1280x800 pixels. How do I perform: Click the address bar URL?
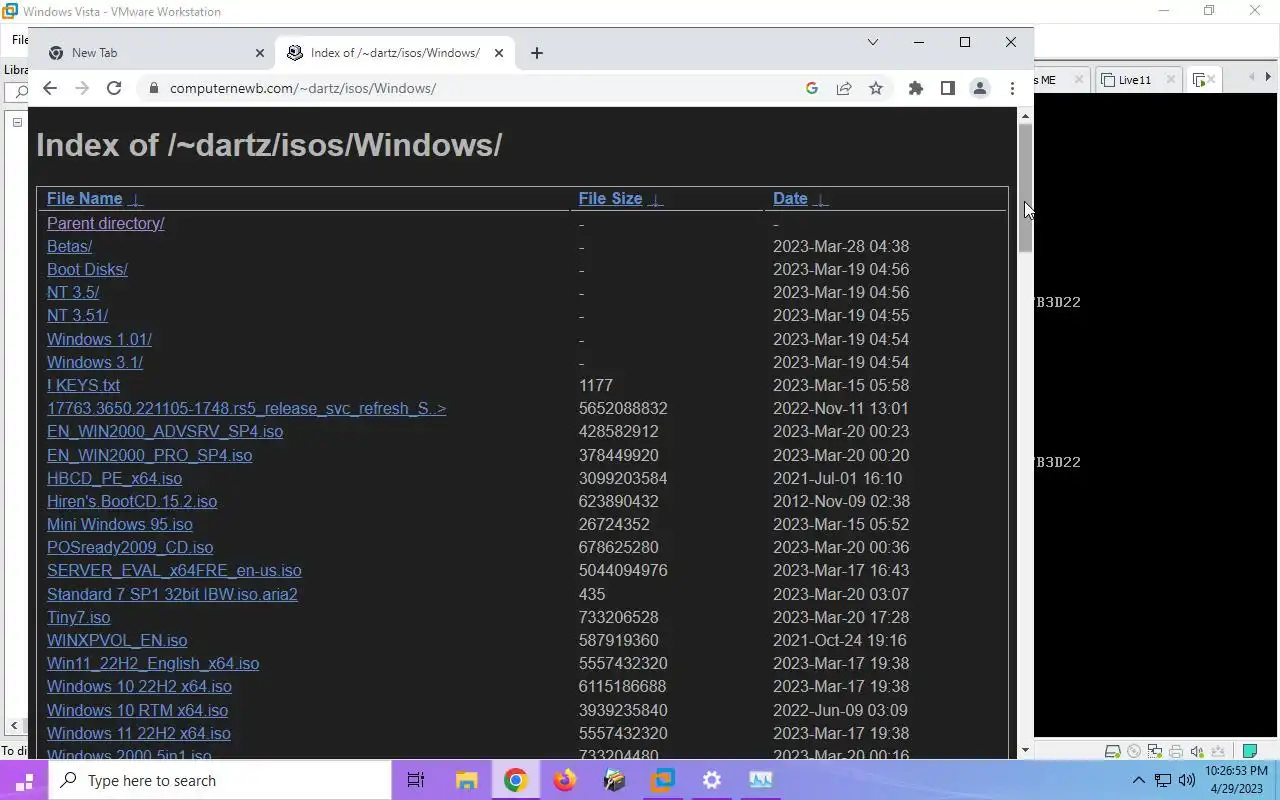pos(303,88)
